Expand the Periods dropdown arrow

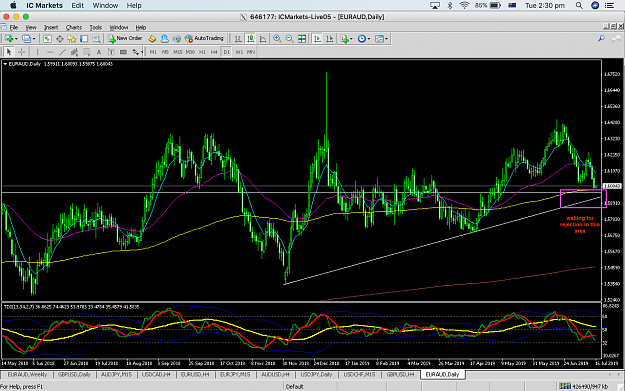tap(369, 39)
